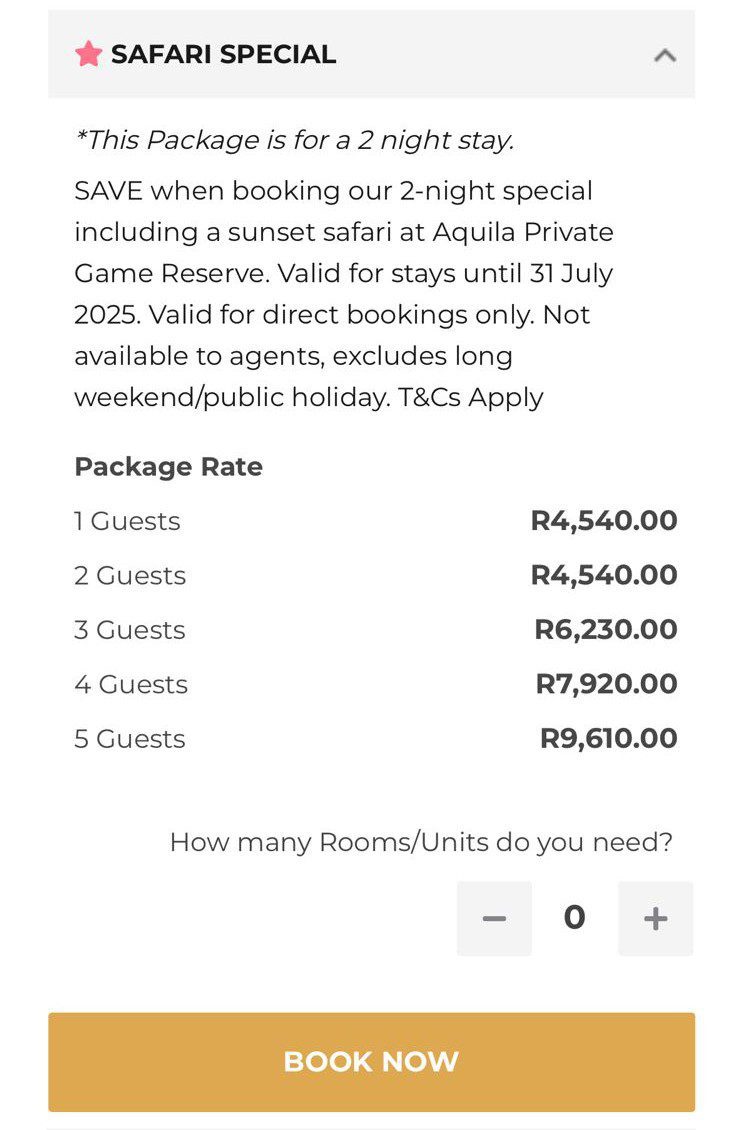
Task: Select the 5 Guests rate row
Action: [375, 739]
